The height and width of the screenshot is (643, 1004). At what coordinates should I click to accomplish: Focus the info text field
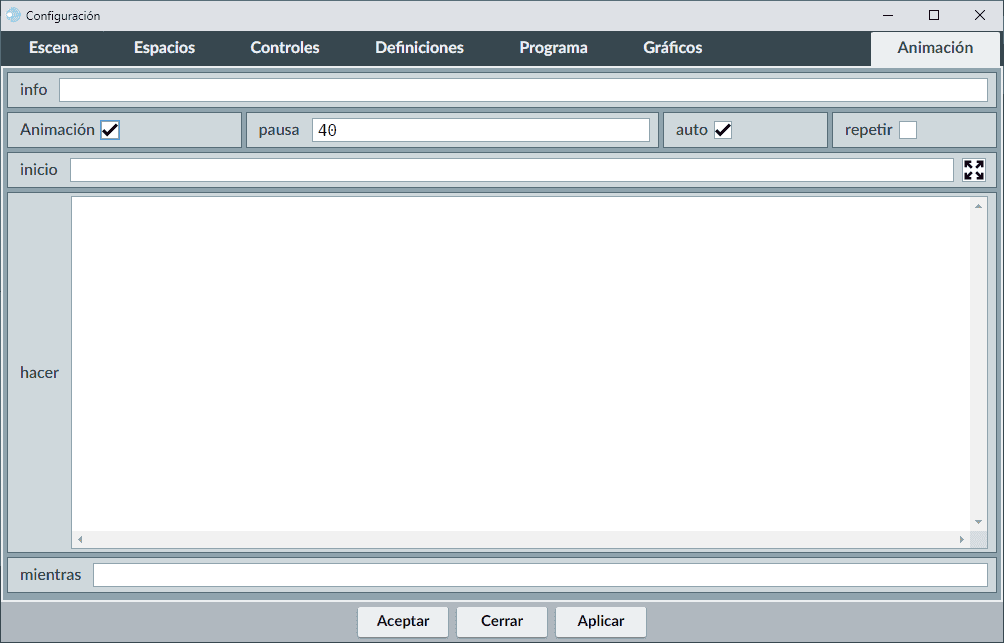pyautogui.click(x=523, y=90)
